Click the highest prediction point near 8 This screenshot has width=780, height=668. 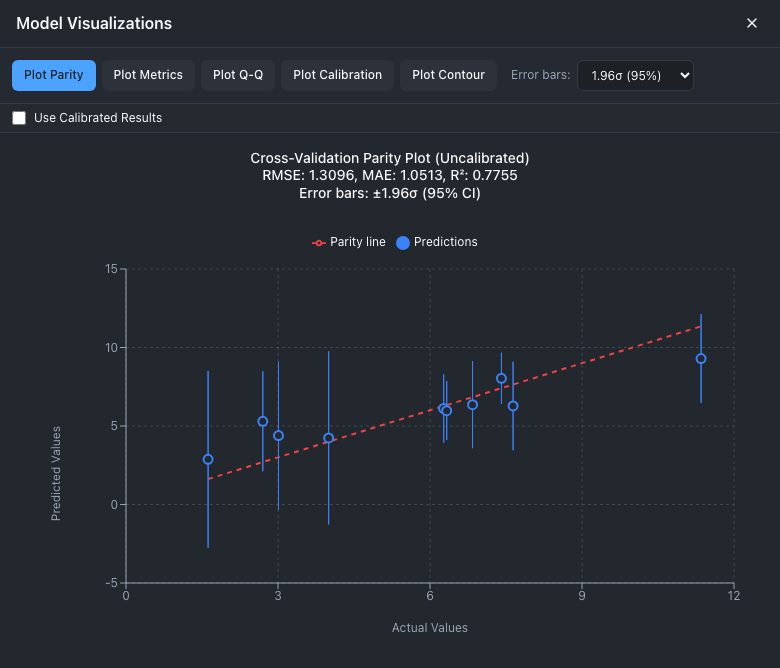click(501, 379)
